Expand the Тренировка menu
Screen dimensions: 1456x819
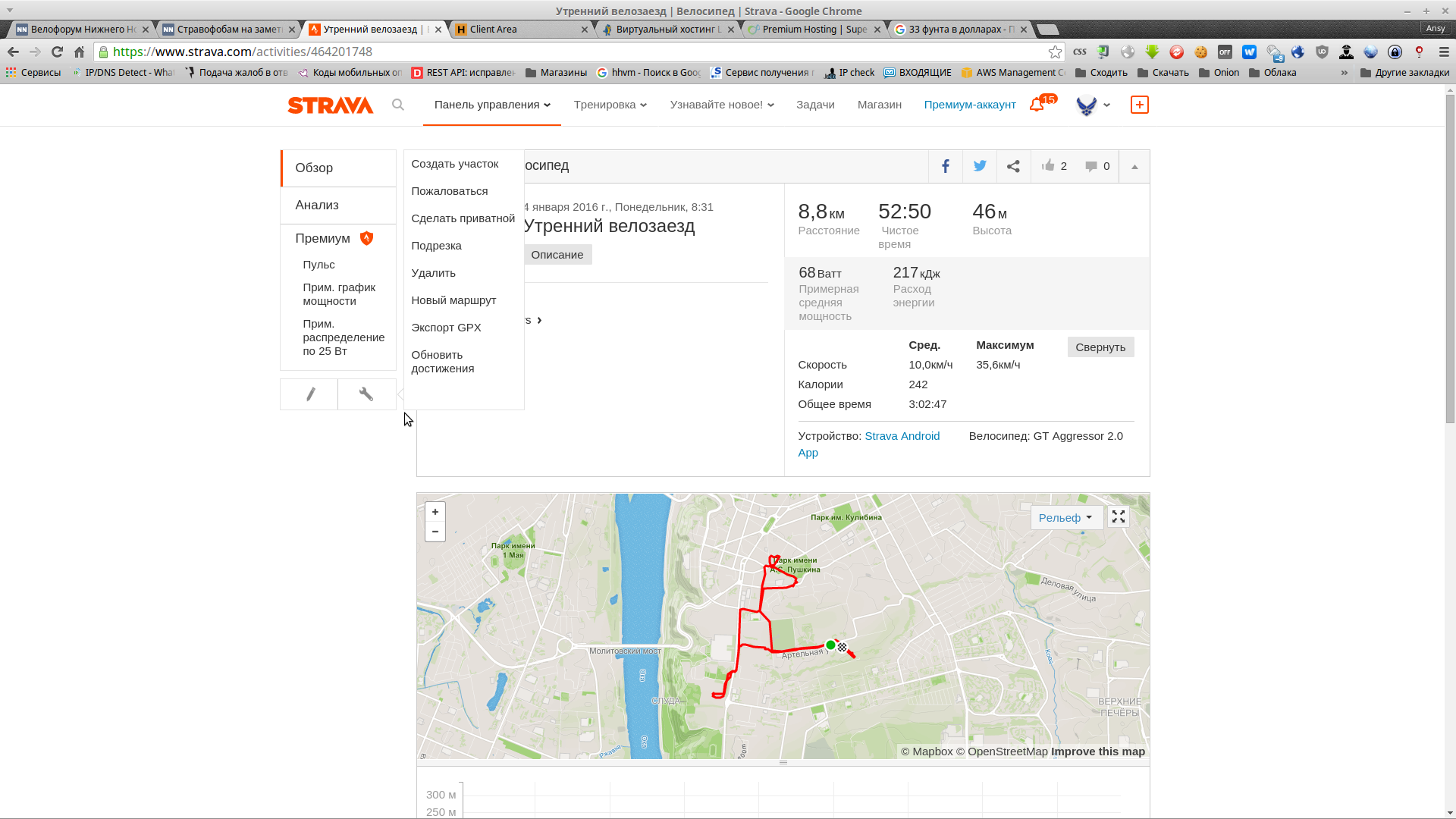tap(610, 105)
